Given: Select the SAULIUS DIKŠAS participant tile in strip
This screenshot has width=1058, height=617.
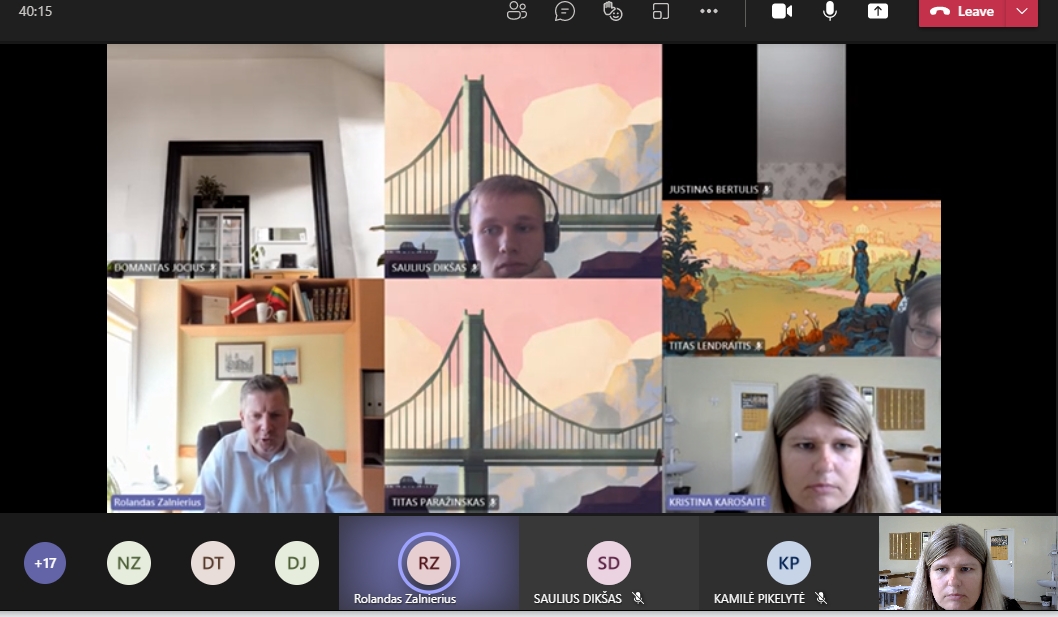Looking at the screenshot, I should [608, 563].
